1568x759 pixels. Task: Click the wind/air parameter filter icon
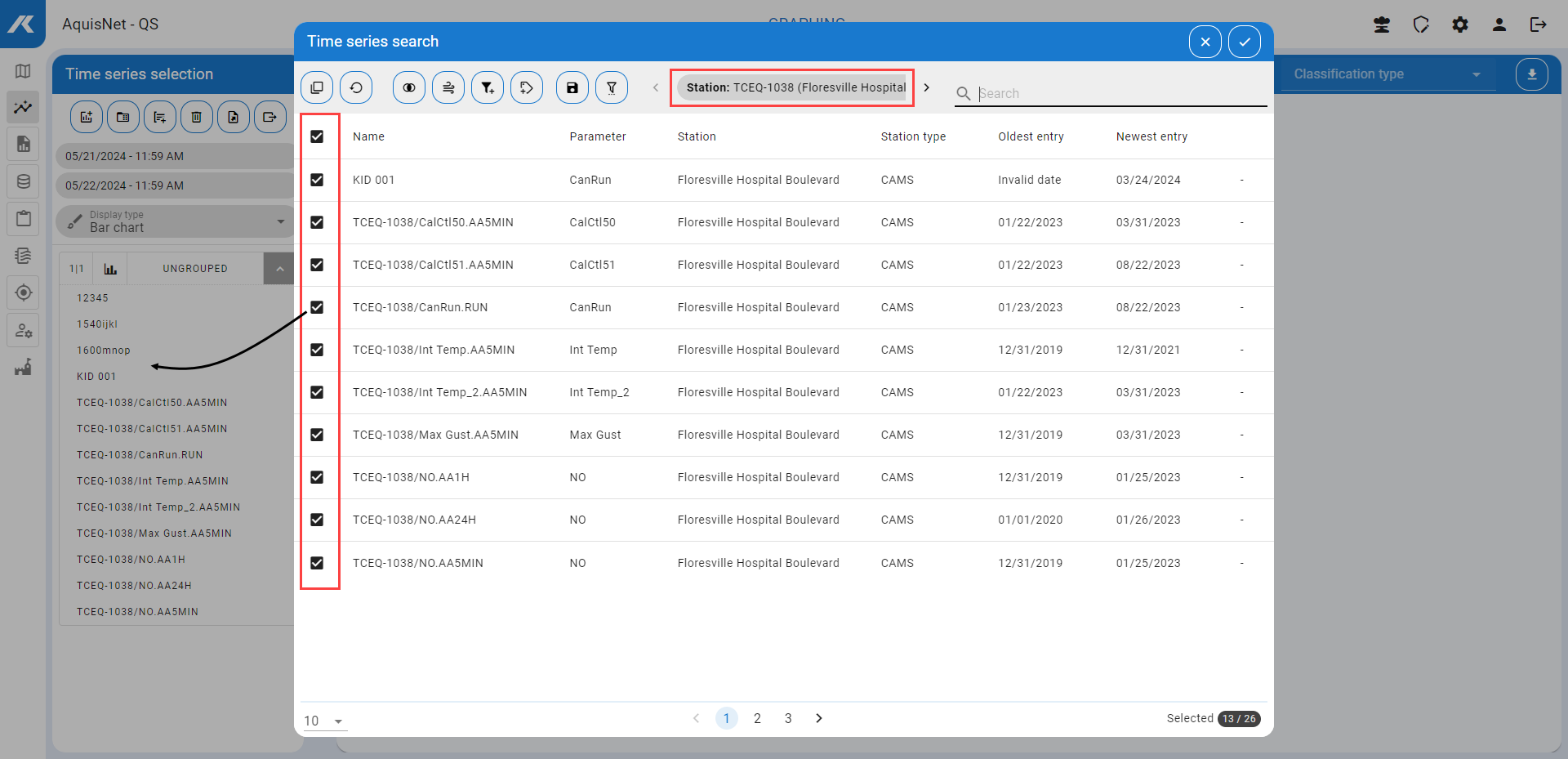pos(448,87)
